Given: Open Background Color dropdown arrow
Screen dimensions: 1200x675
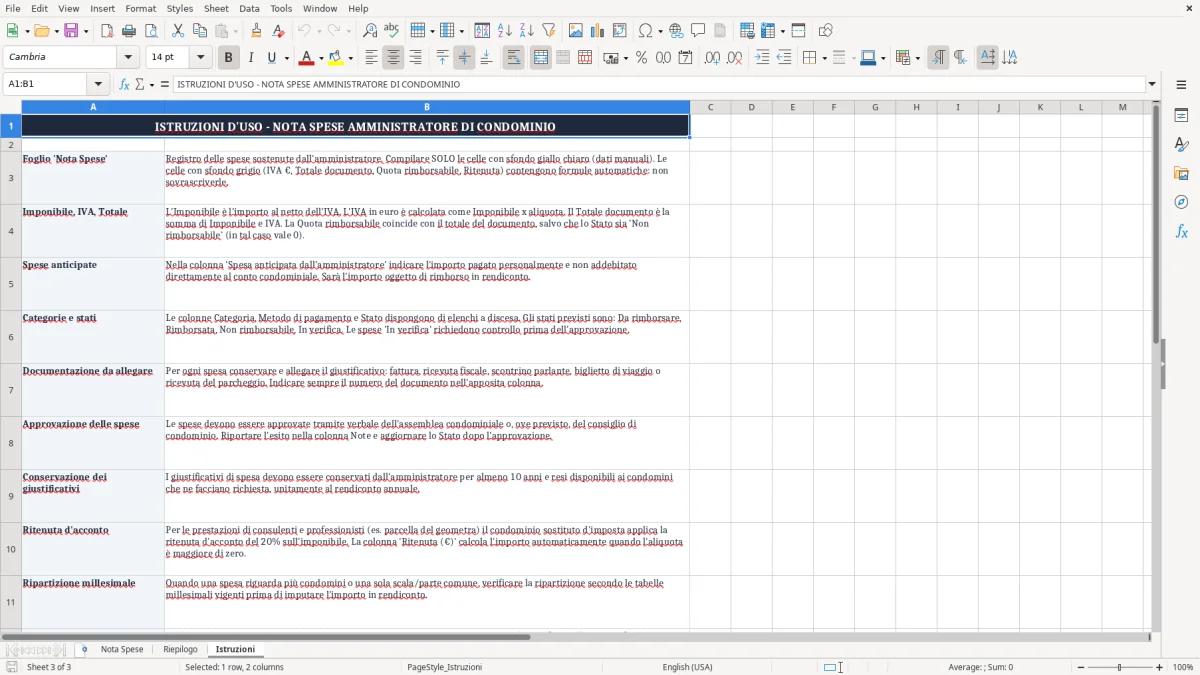Looking at the screenshot, I should (352, 58).
